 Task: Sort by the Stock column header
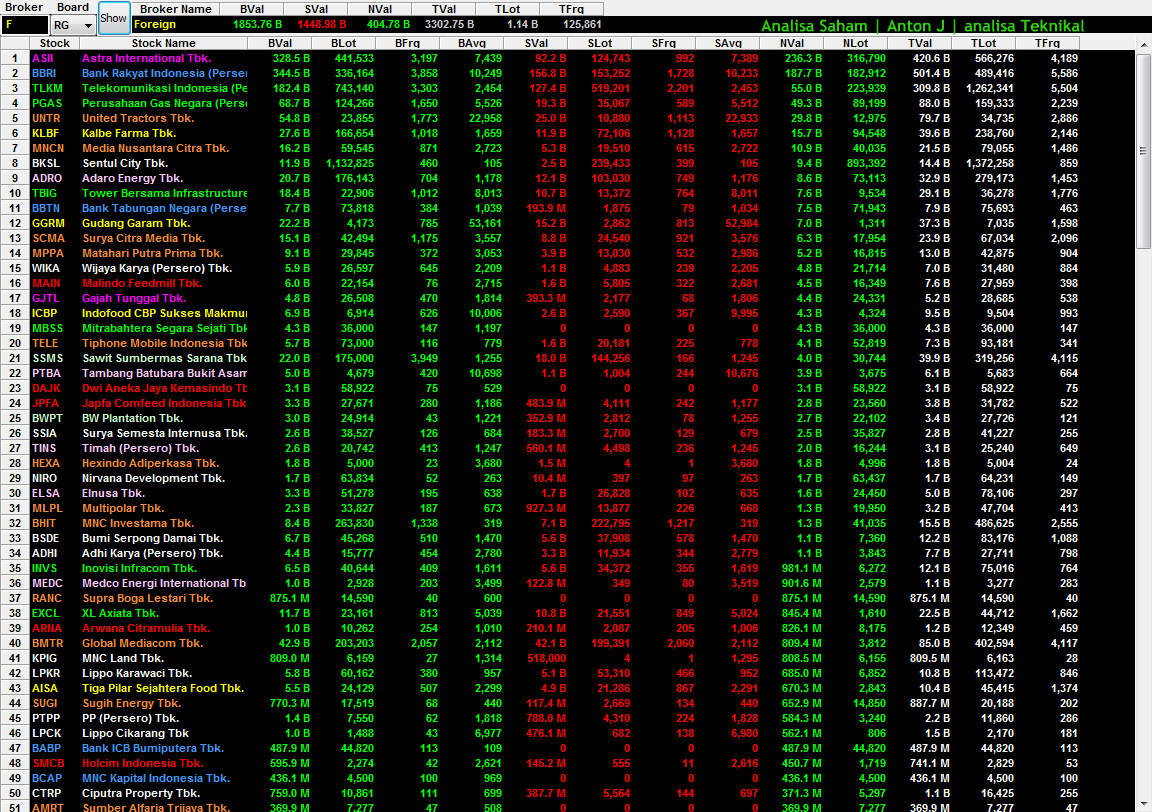(x=54, y=43)
